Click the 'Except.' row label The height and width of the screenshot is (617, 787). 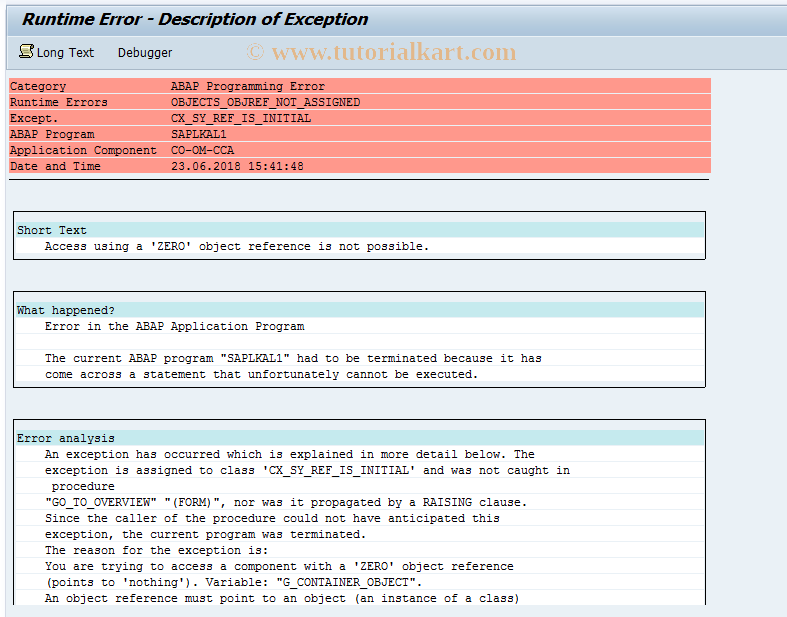pyautogui.click(x=34, y=118)
